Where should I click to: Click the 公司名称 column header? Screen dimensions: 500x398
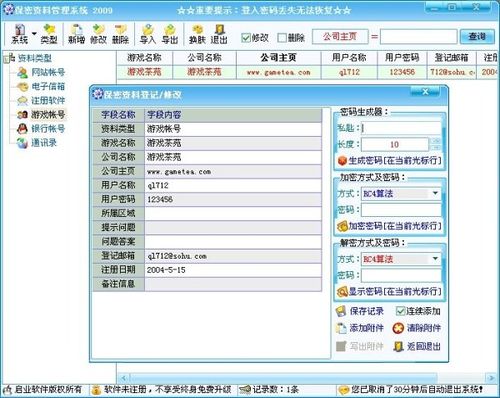tap(204, 58)
